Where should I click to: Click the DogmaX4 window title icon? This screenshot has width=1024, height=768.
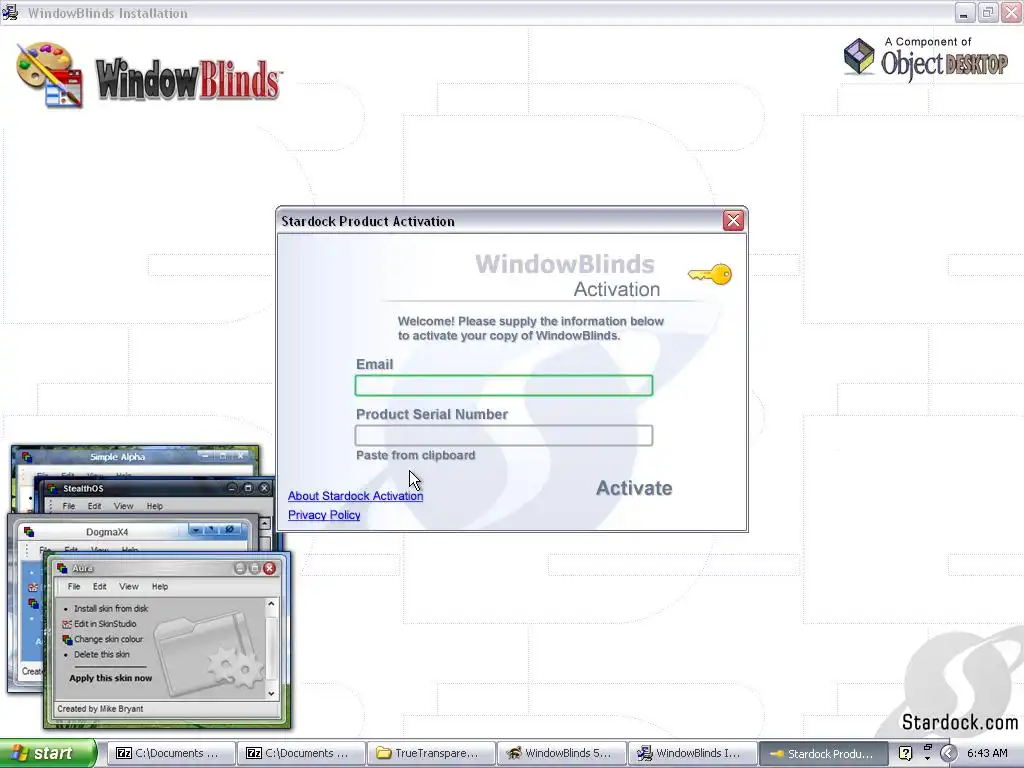click(x=29, y=532)
